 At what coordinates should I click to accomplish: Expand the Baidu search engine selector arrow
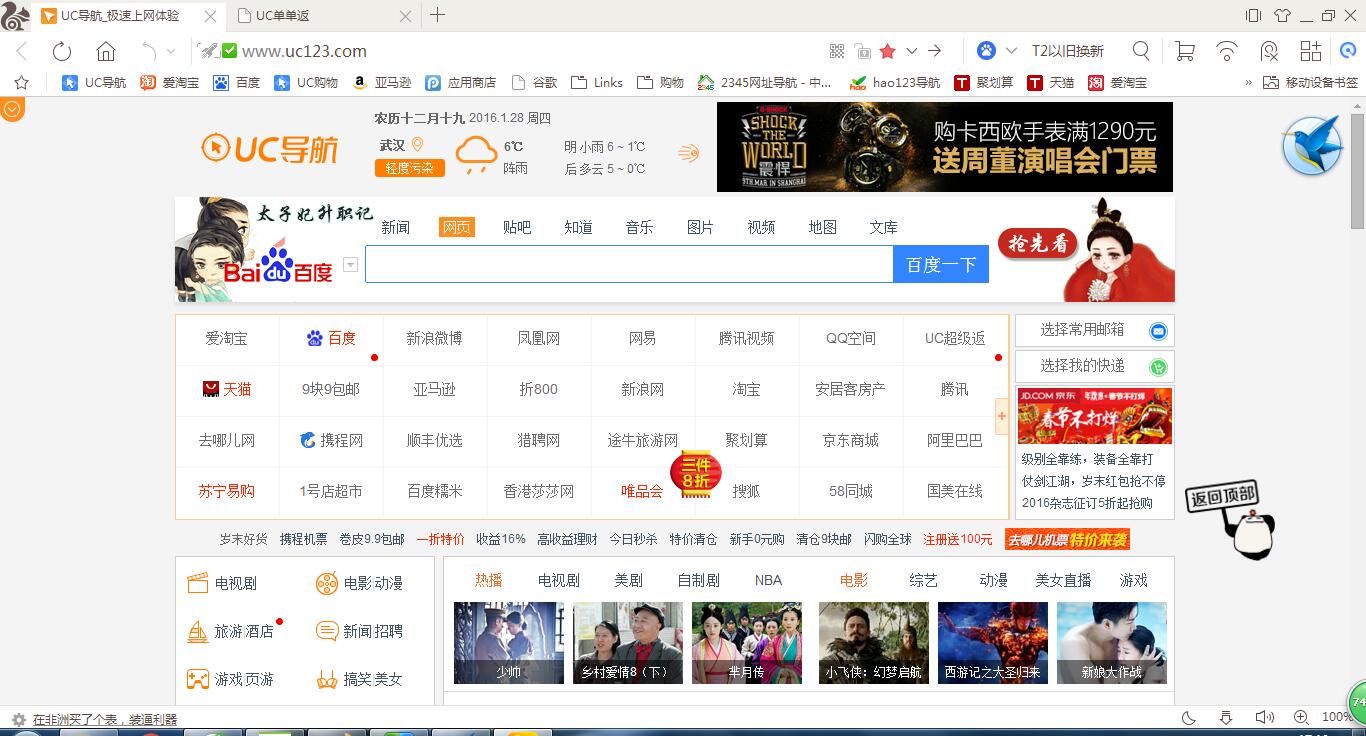coord(350,265)
